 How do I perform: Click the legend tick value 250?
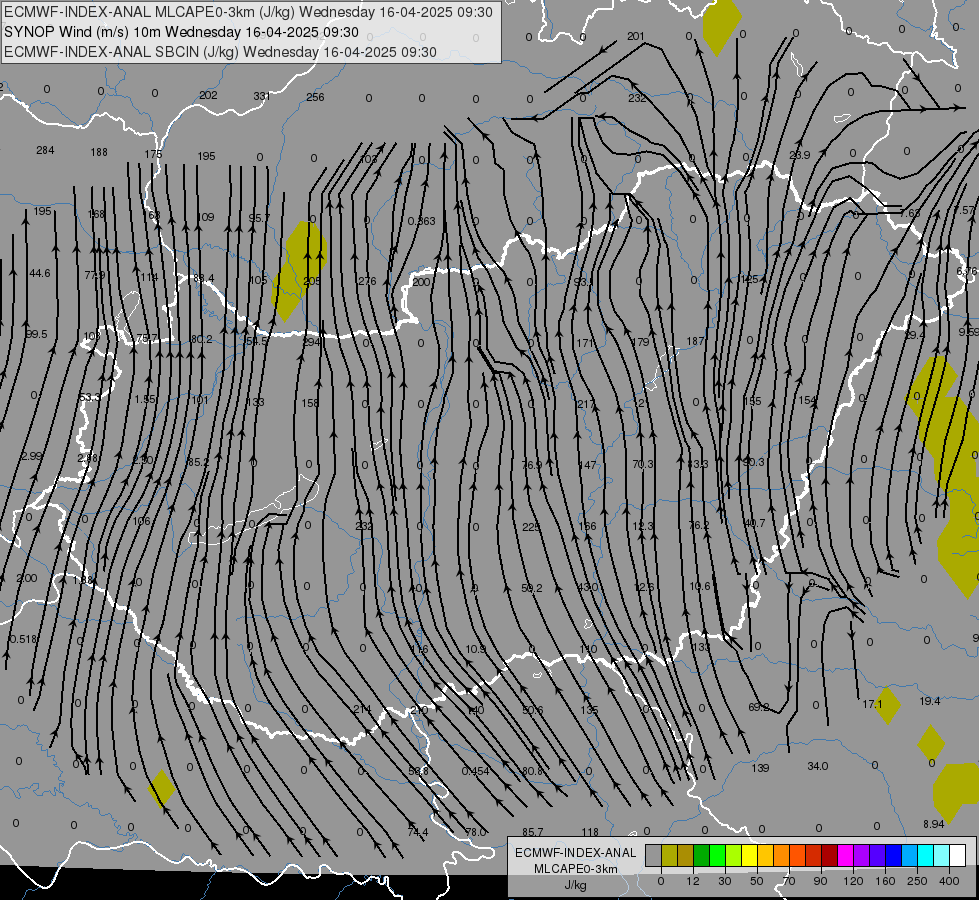917,881
